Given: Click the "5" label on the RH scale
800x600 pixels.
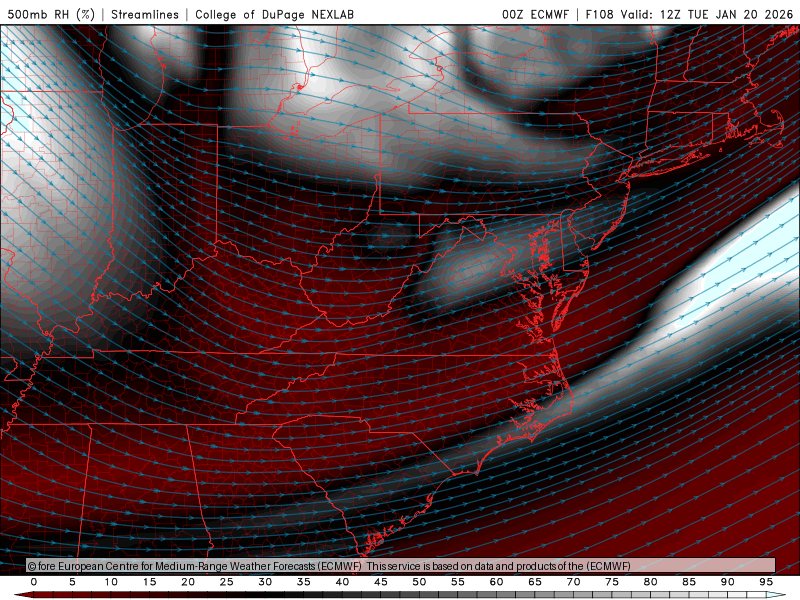Looking at the screenshot, I should [x=72, y=582].
